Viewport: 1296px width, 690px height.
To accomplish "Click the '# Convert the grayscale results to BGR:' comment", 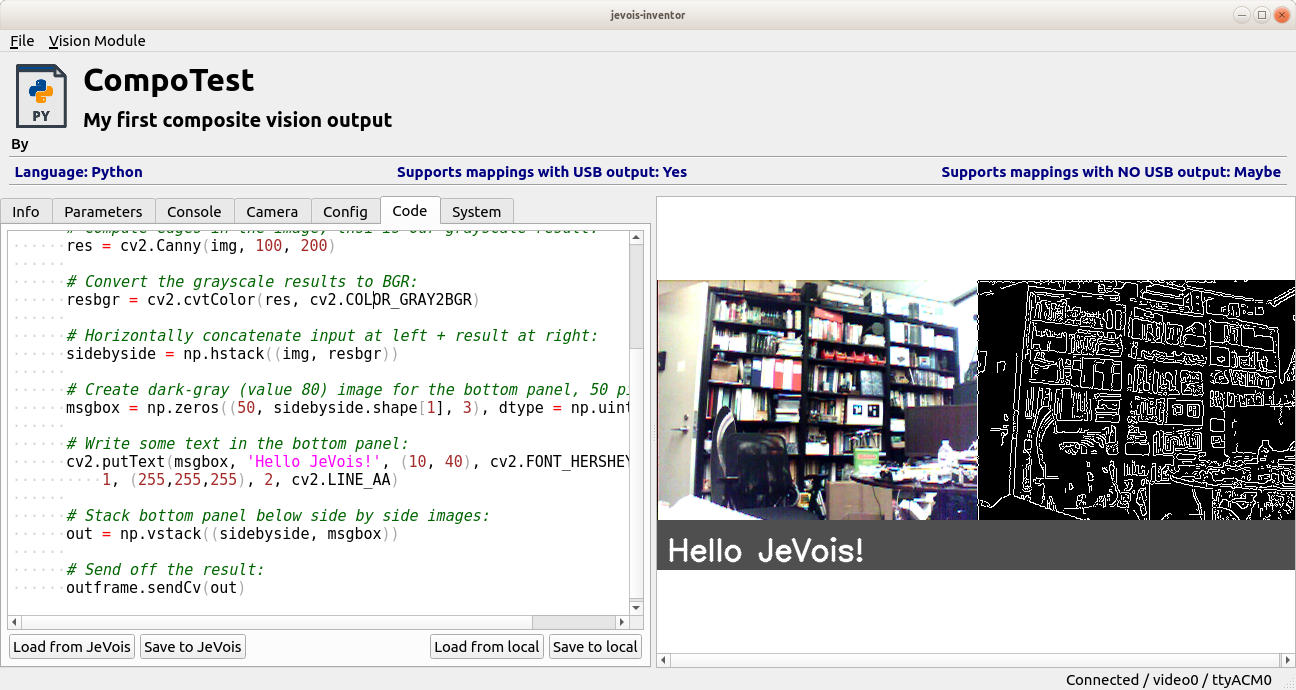I will pos(242,281).
